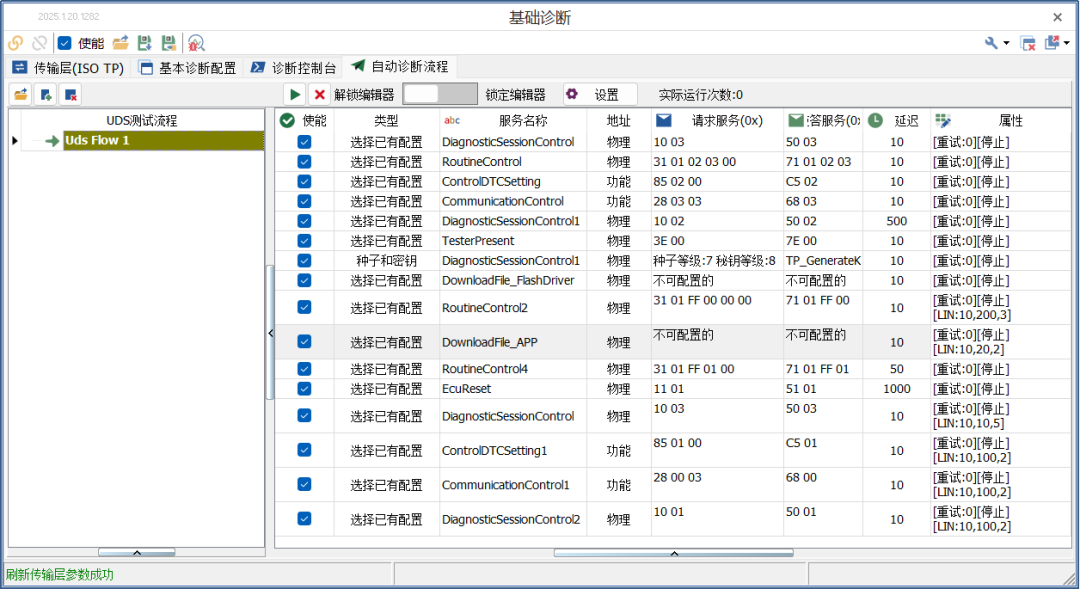Click the 实际运行次数:0 label
Screen dimensions: 1080x589
tap(700, 95)
